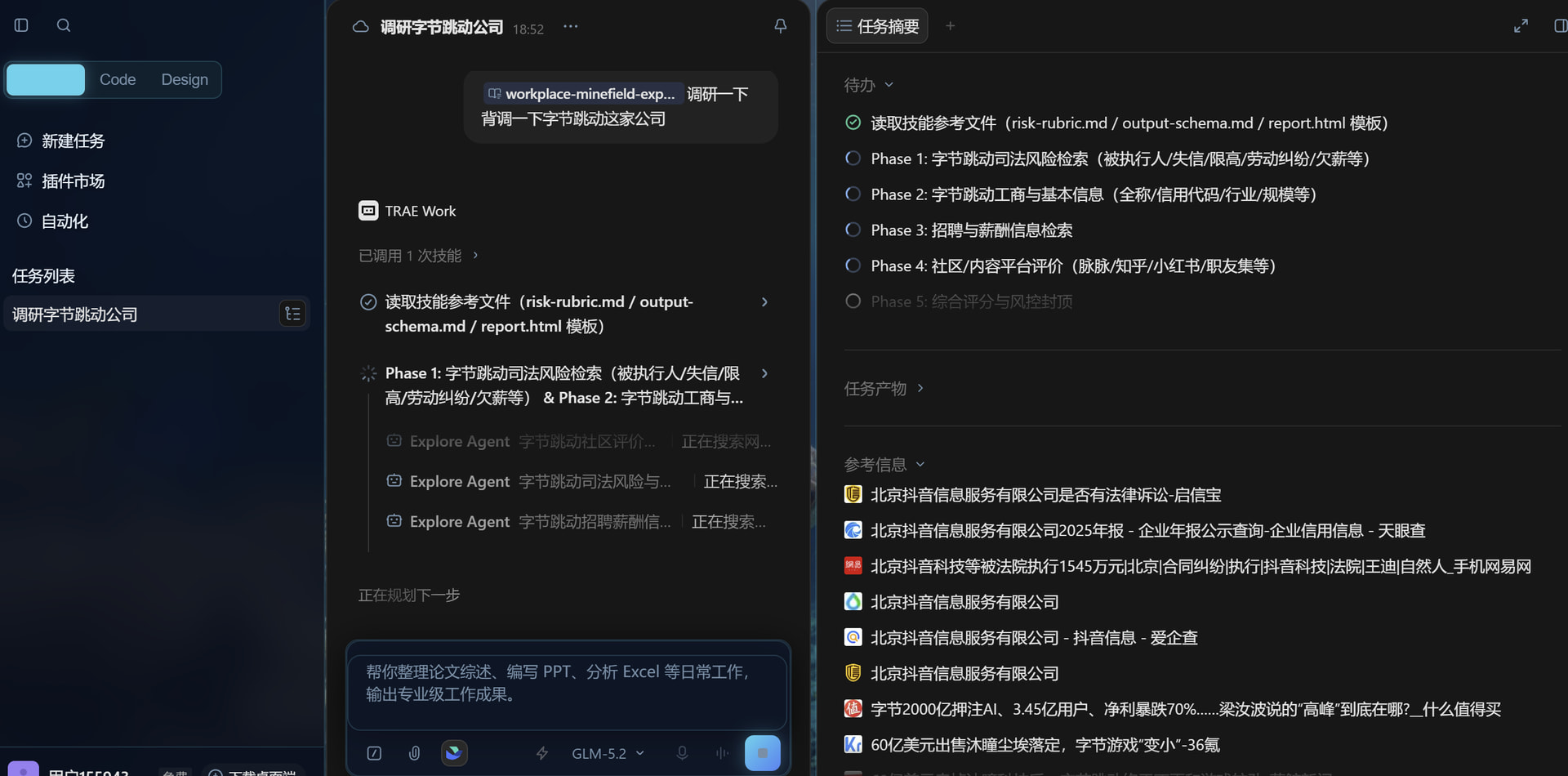This screenshot has width=1568, height=776.
Task: Collapse the 参考信息 section
Action: (884, 464)
